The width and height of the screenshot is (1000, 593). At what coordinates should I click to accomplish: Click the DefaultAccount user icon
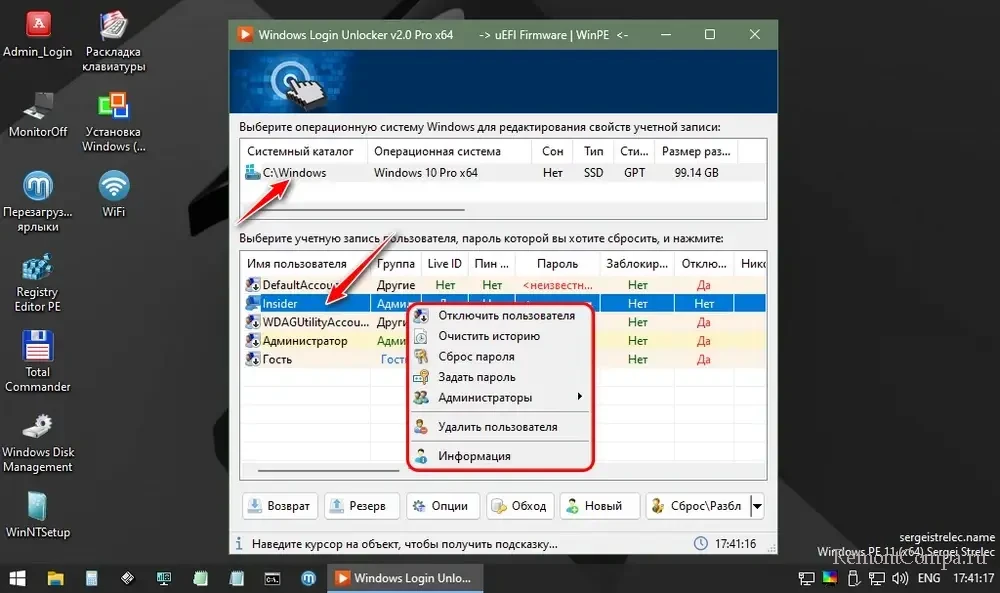click(253, 285)
